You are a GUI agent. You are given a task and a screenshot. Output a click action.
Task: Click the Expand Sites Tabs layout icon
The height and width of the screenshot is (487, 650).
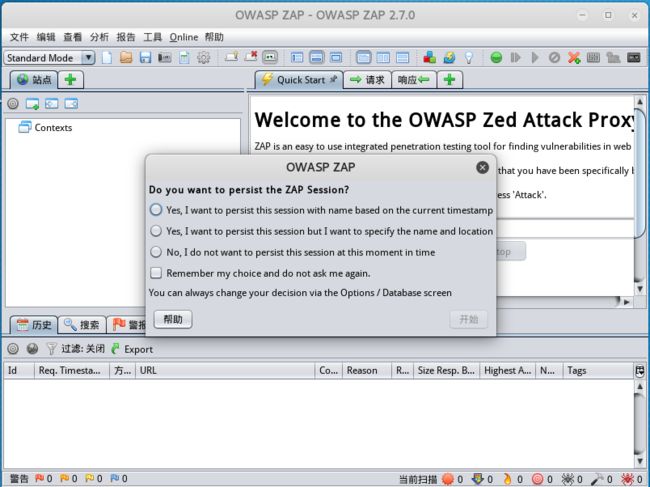(x=297, y=57)
